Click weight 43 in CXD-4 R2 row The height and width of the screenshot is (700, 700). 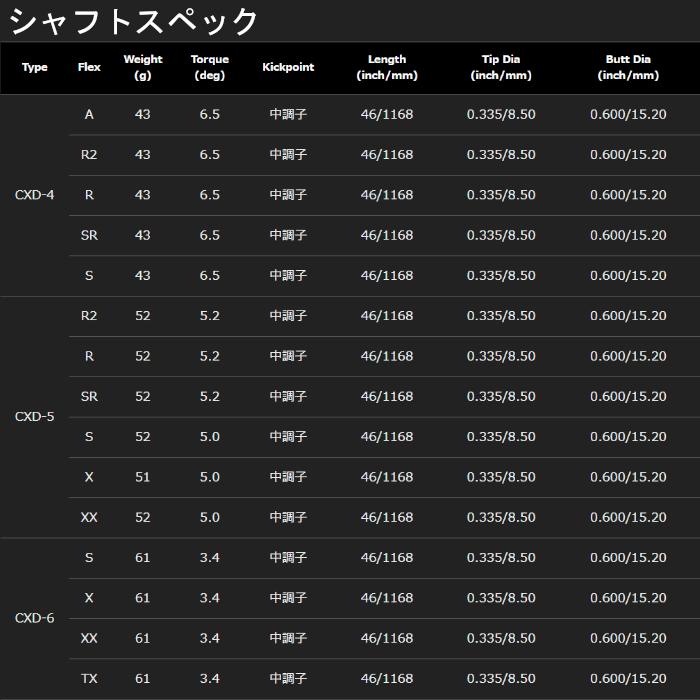coord(143,154)
